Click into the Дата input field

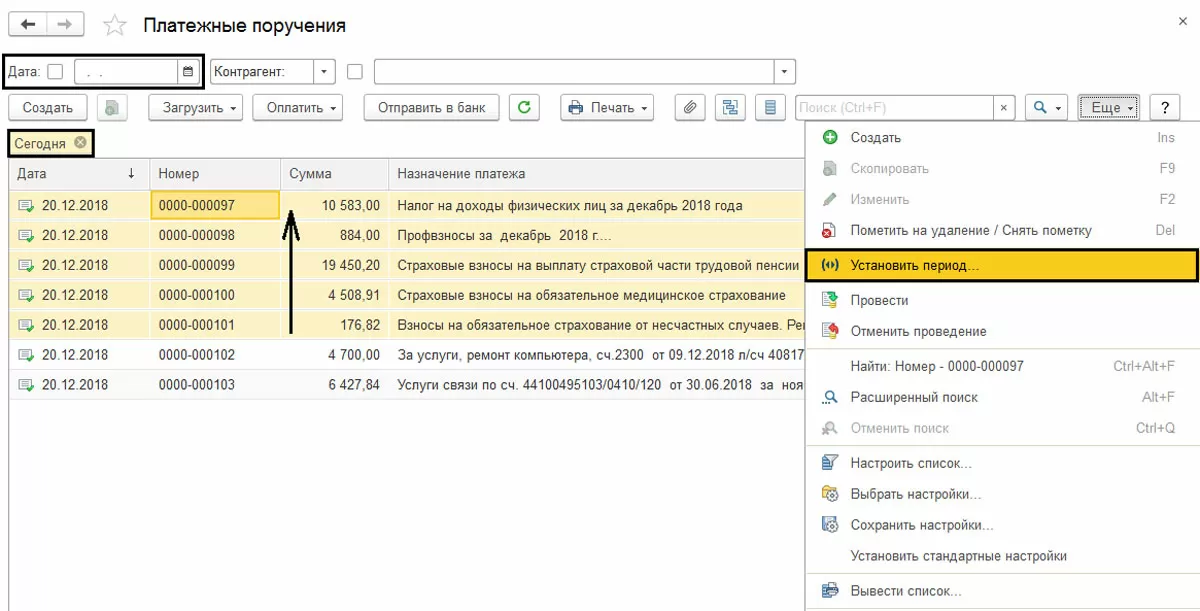pos(126,72)
